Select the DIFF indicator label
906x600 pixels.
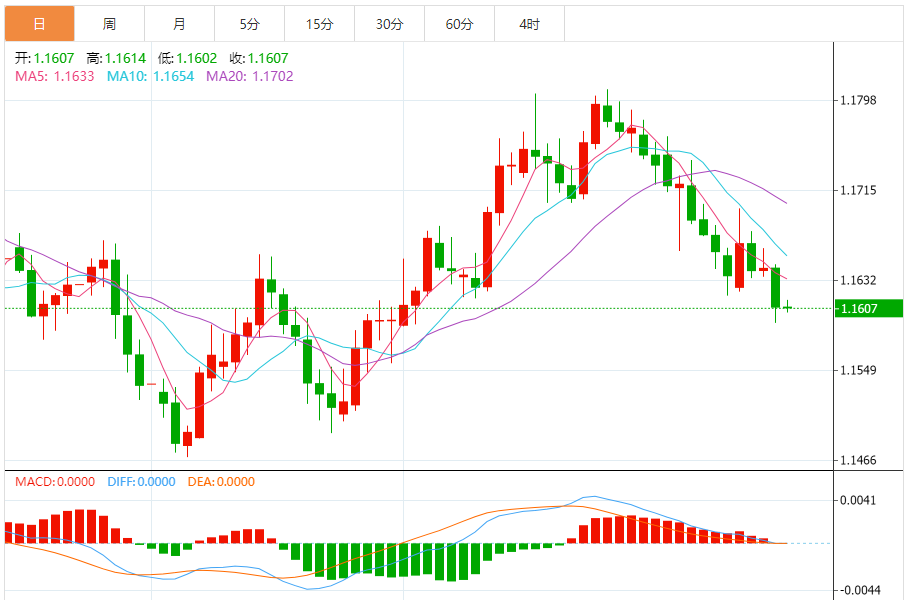pos(139,482)
